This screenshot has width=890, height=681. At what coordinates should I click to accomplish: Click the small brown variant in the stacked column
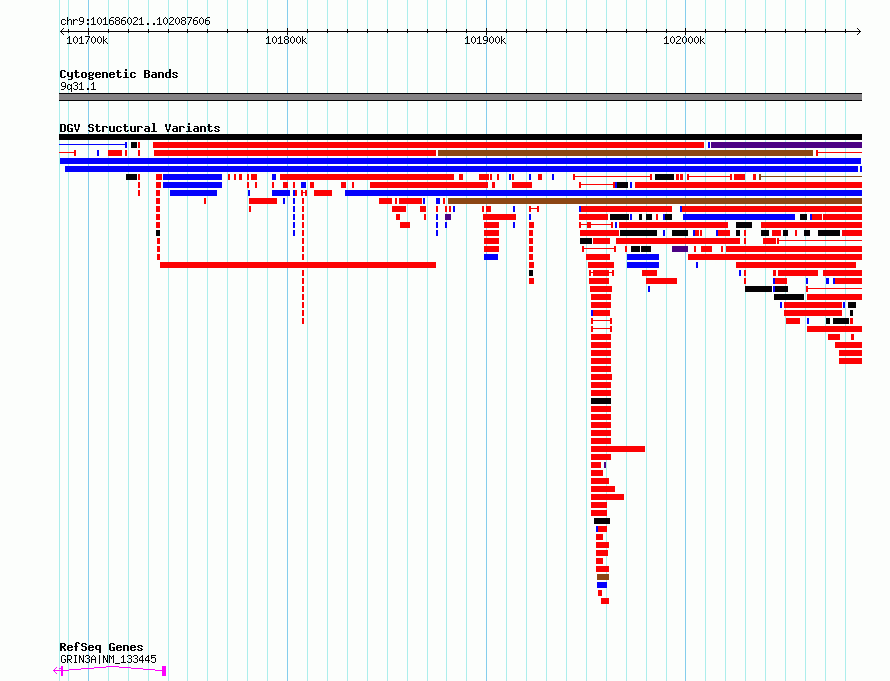[603, 577]
